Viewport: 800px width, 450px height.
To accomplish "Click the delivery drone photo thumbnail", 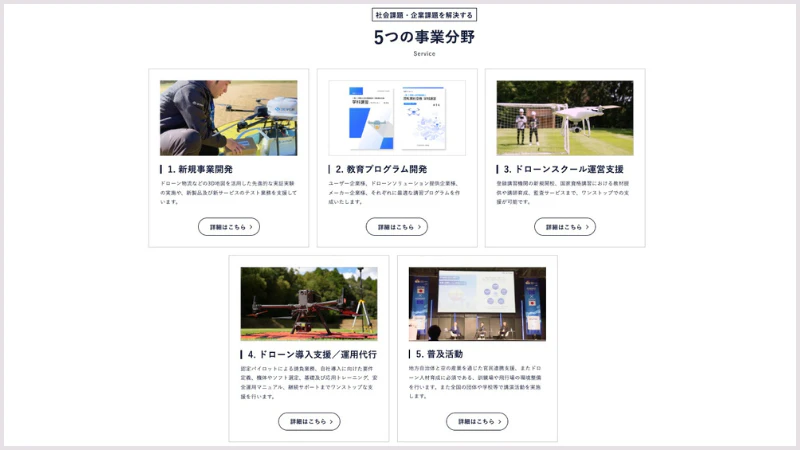I will tap(229, 118).
